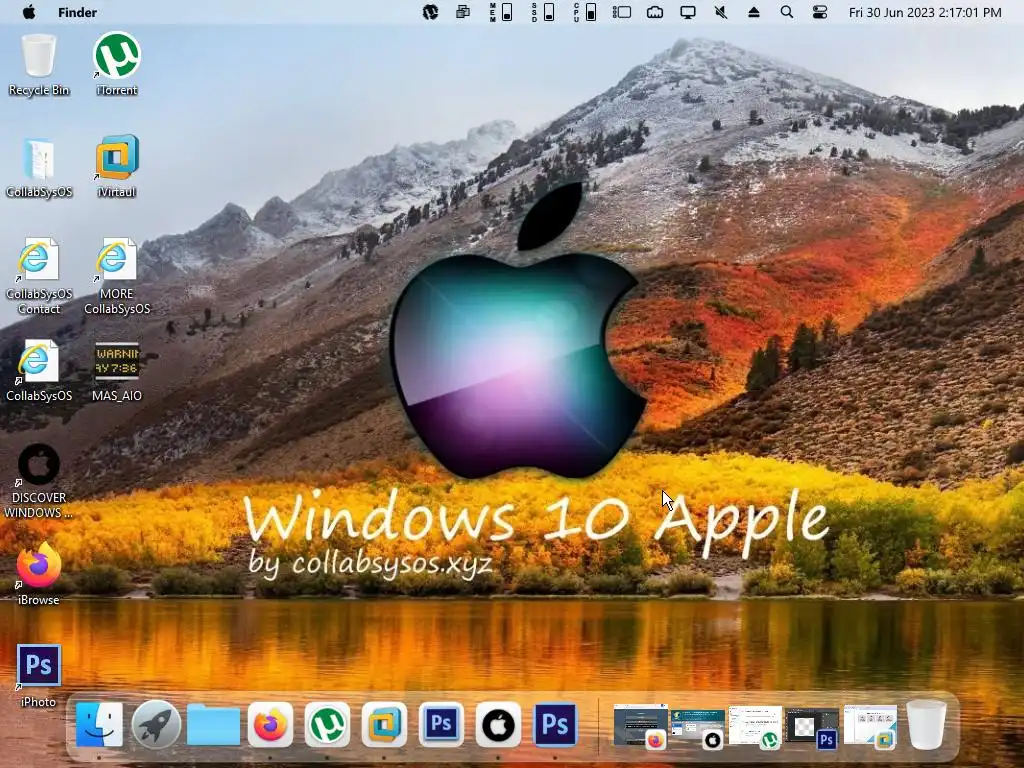Launch Firefox from the dock
The image size is (1024, 768).
(x=270, y=724)
